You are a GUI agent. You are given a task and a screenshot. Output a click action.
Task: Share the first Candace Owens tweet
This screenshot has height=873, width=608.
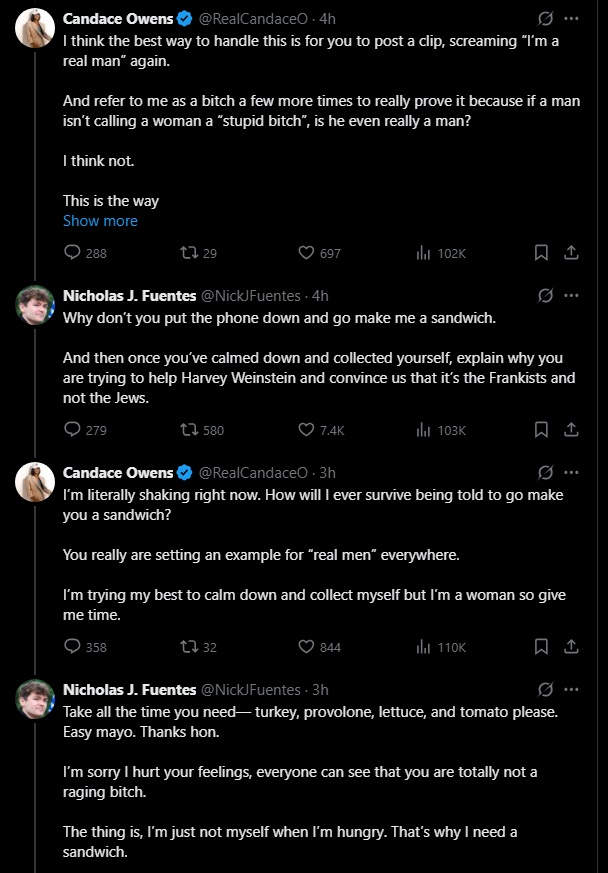tap(571, 253)
